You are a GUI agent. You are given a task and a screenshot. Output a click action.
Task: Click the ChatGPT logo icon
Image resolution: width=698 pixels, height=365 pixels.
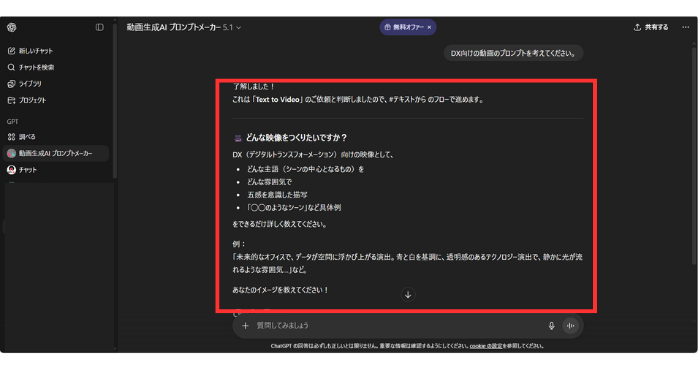coord(12,28)
